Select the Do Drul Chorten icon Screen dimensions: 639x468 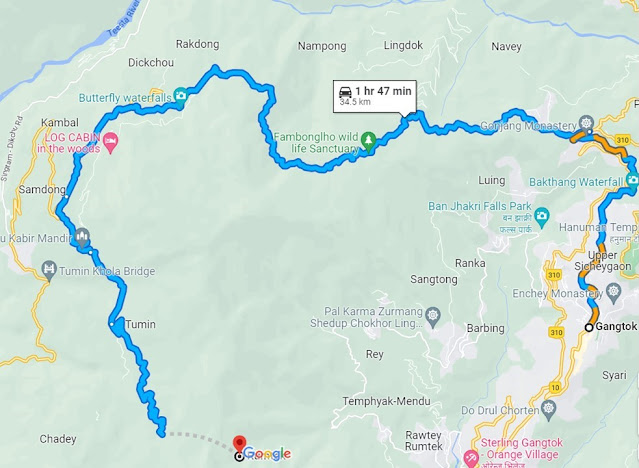coord(548,408)
